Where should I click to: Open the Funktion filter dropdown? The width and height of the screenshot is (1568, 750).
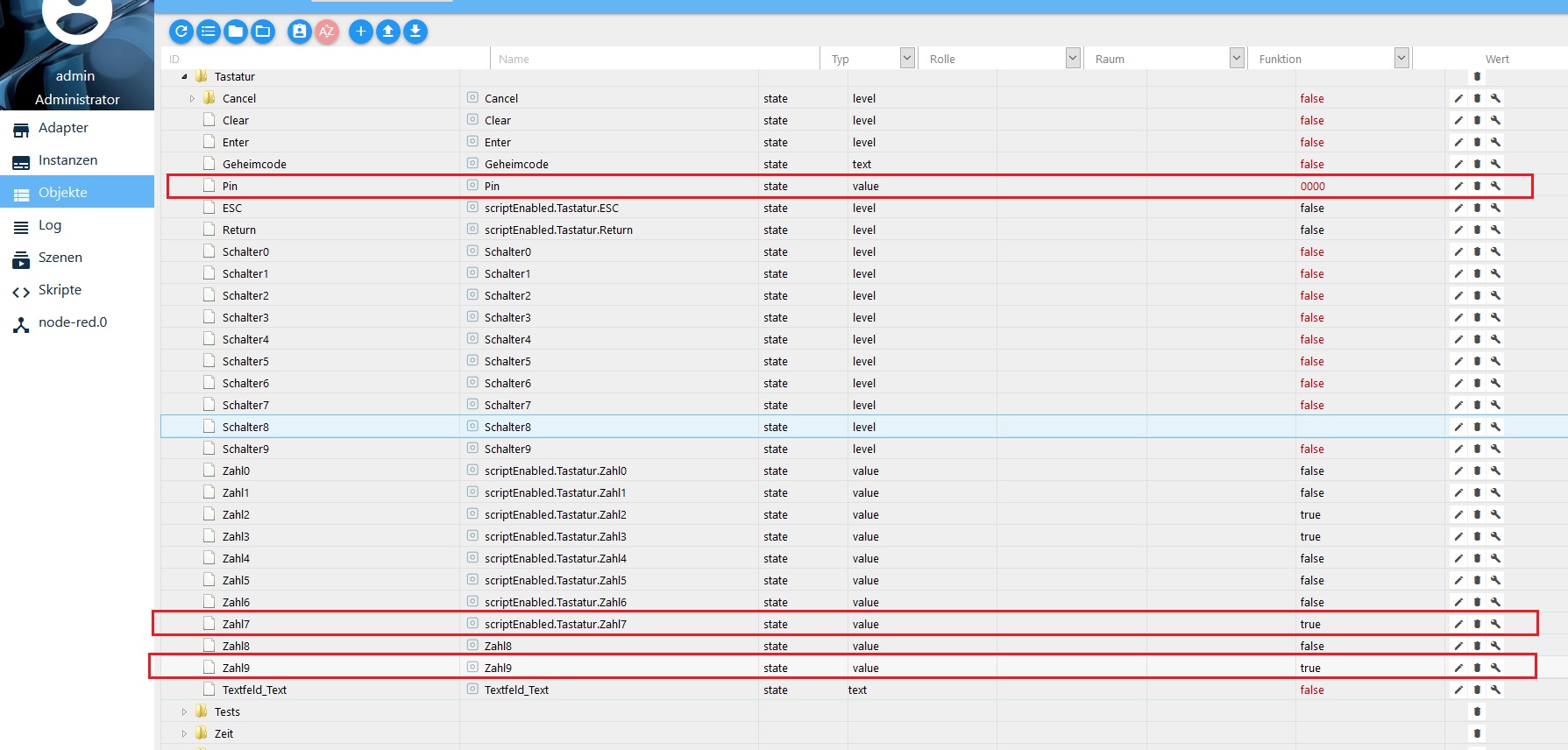click(1401, 58)
